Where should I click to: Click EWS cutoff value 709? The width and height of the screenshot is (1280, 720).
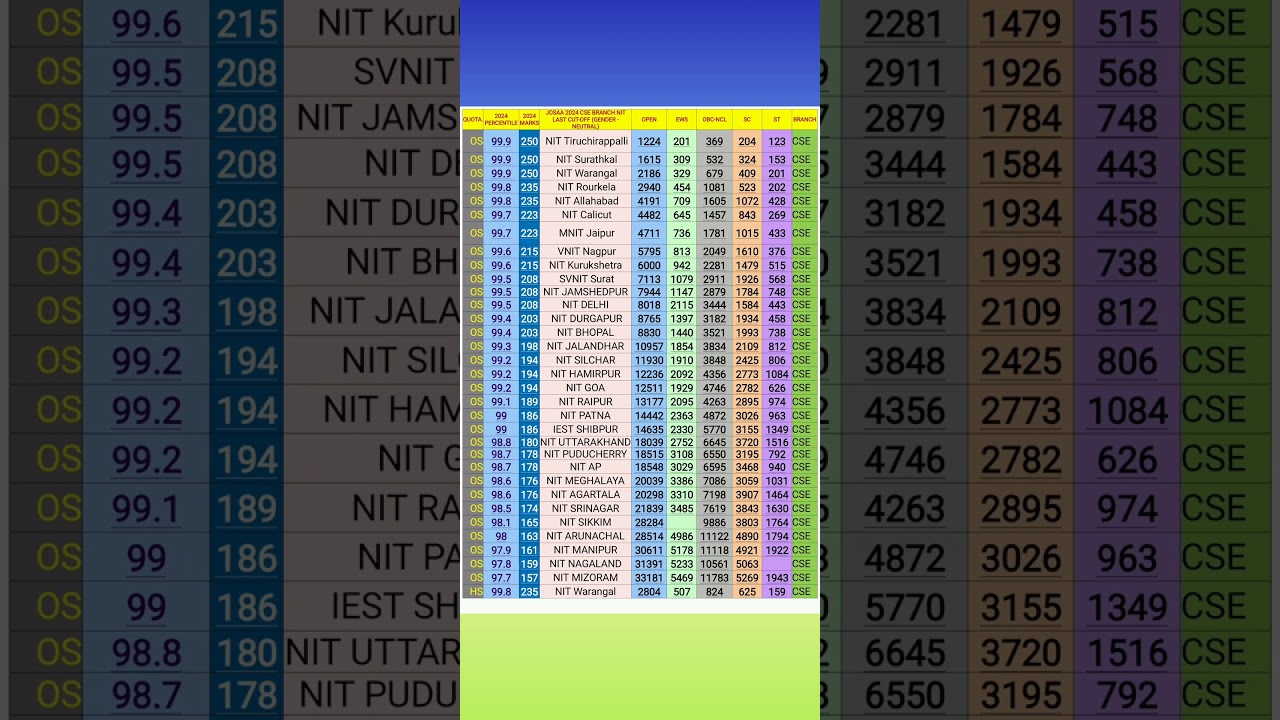(x=682, y=201)
